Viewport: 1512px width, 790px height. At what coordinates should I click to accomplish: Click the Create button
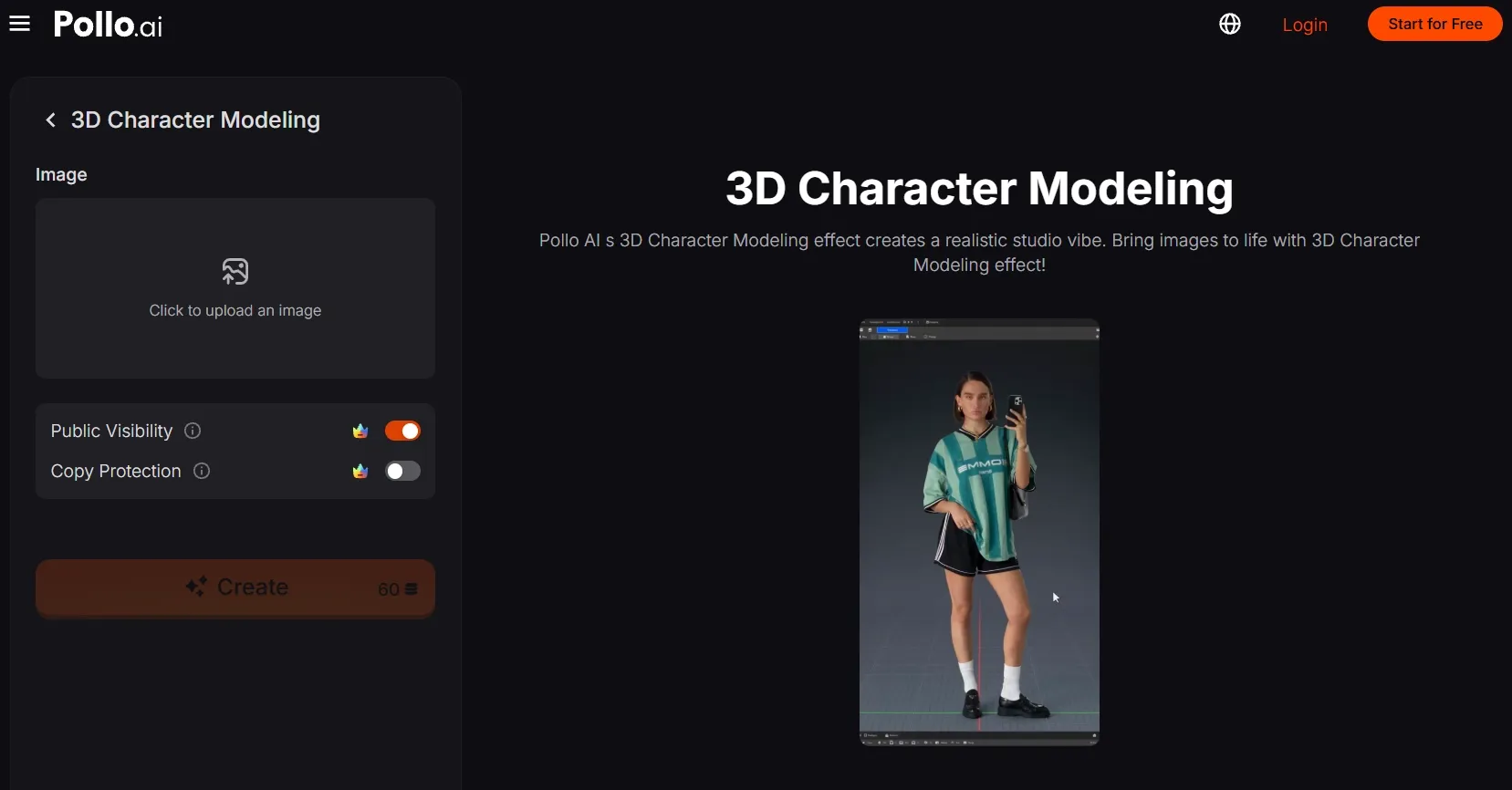point(235,588)
